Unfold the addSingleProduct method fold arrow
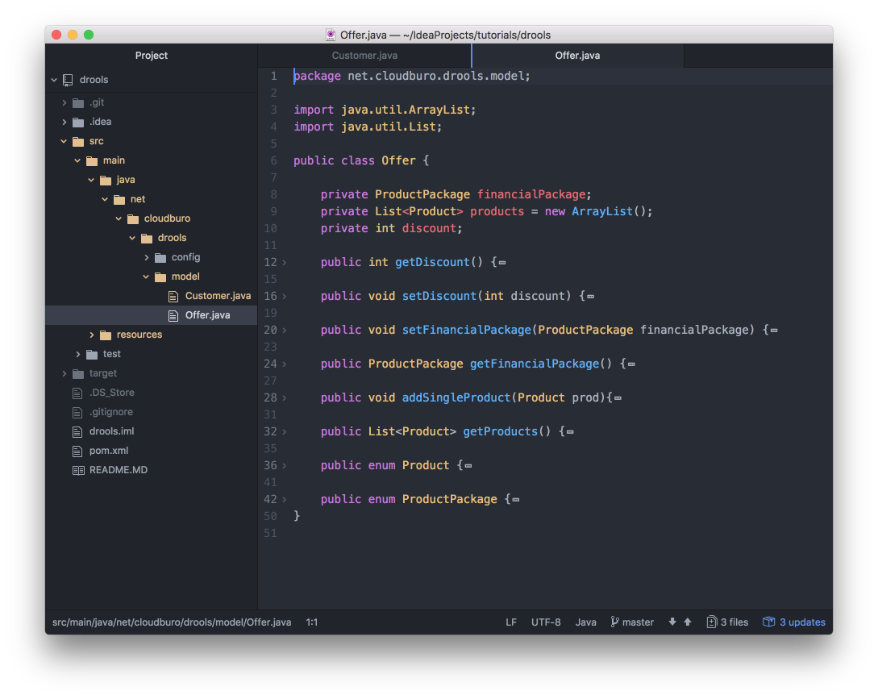Screen dimensions: 878x699 [x=284, y=398]
